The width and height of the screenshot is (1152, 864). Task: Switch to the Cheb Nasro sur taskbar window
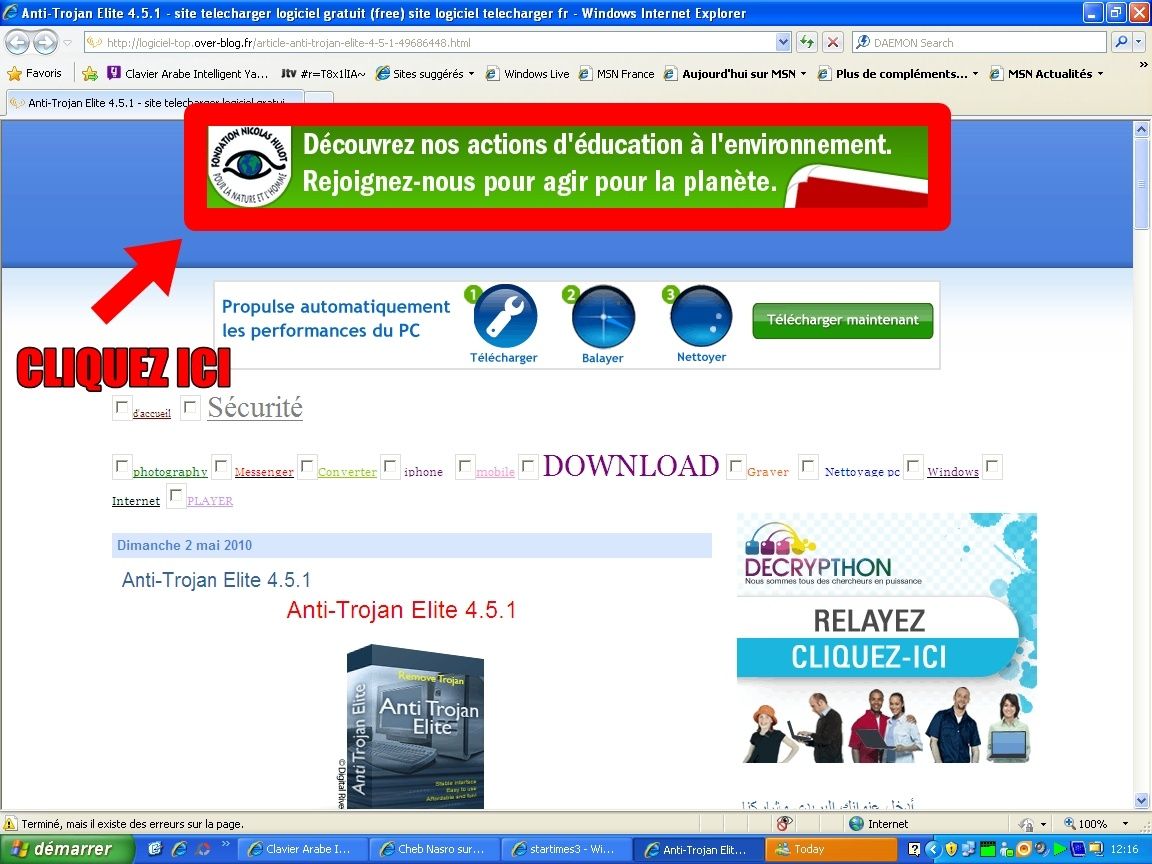click(x=433, y=849)
